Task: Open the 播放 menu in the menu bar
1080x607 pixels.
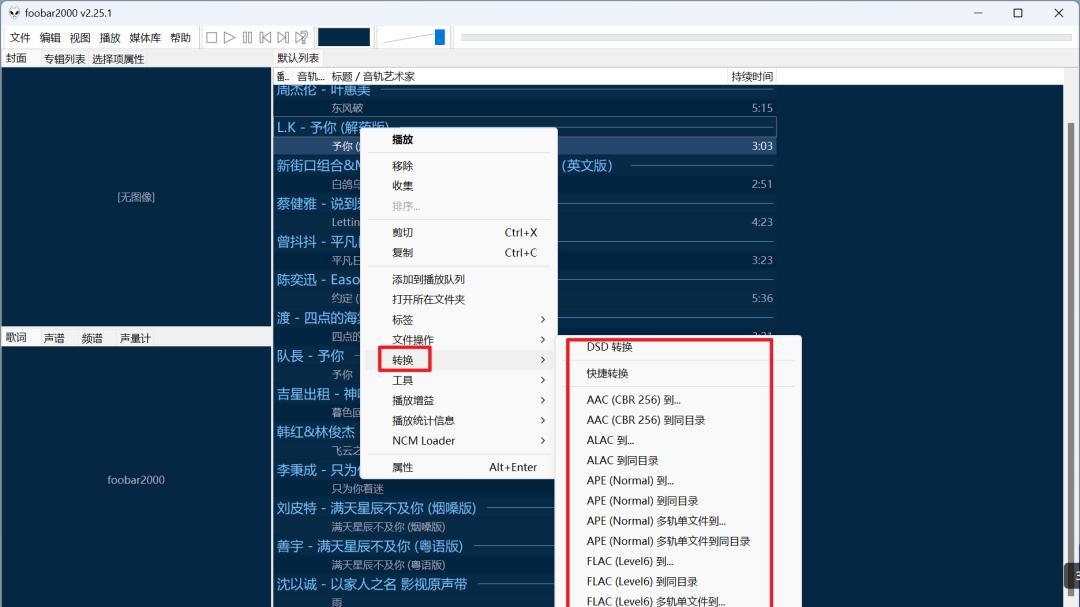Action: pyautogui.click(x=110, y=37)
